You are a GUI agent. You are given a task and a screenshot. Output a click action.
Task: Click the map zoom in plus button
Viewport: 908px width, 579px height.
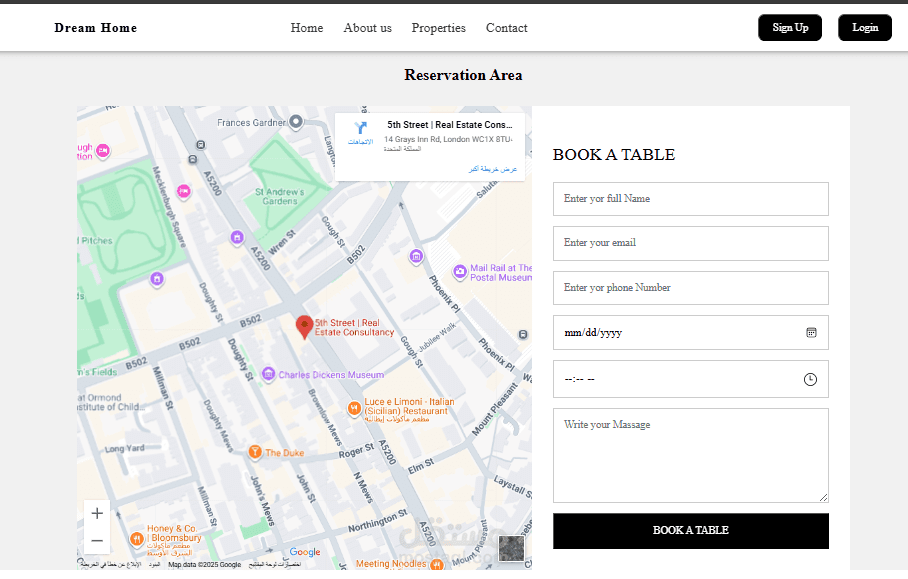coord(97,513)
